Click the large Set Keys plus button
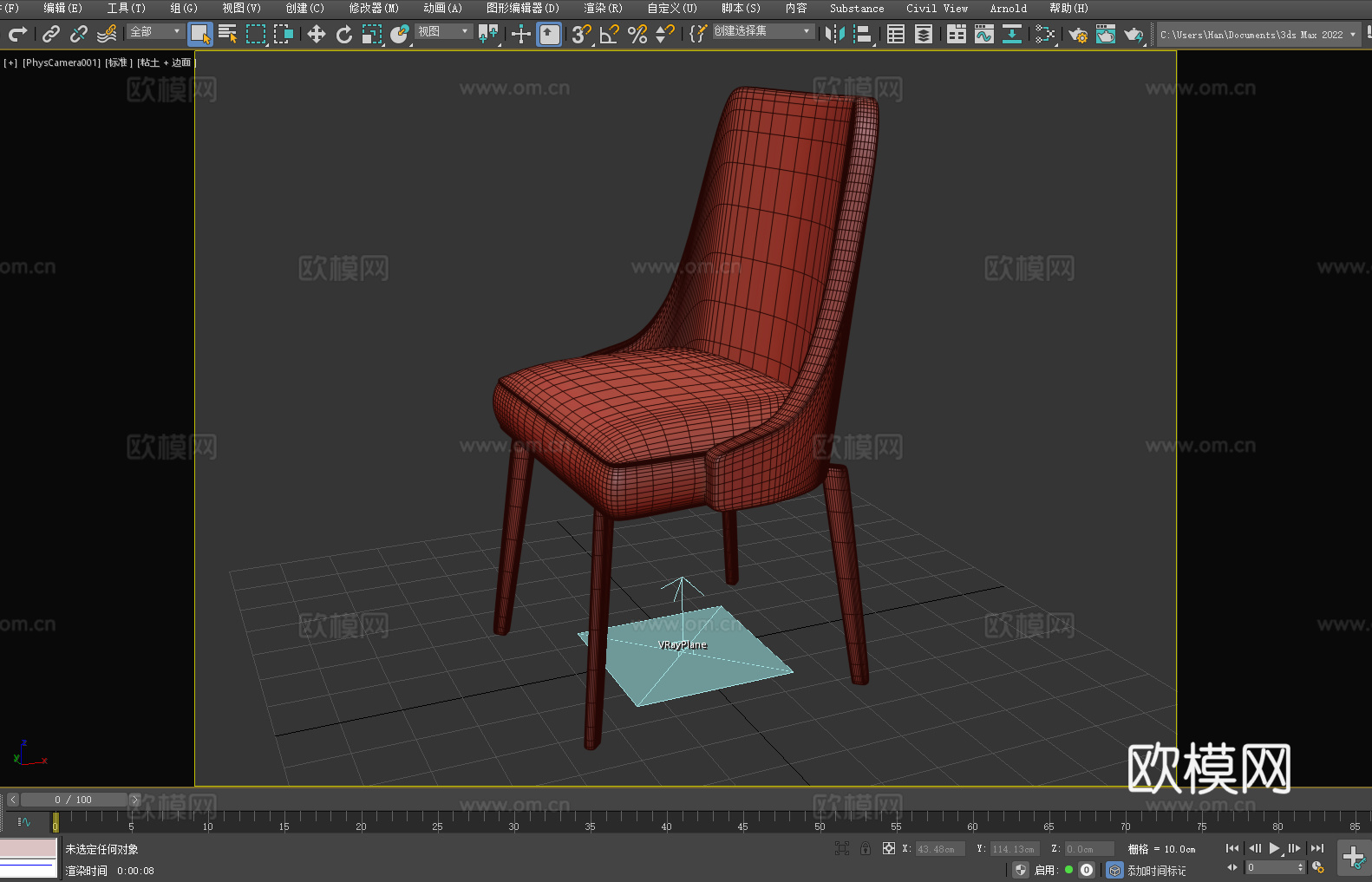1372x882 pixels. (1353, 858)
